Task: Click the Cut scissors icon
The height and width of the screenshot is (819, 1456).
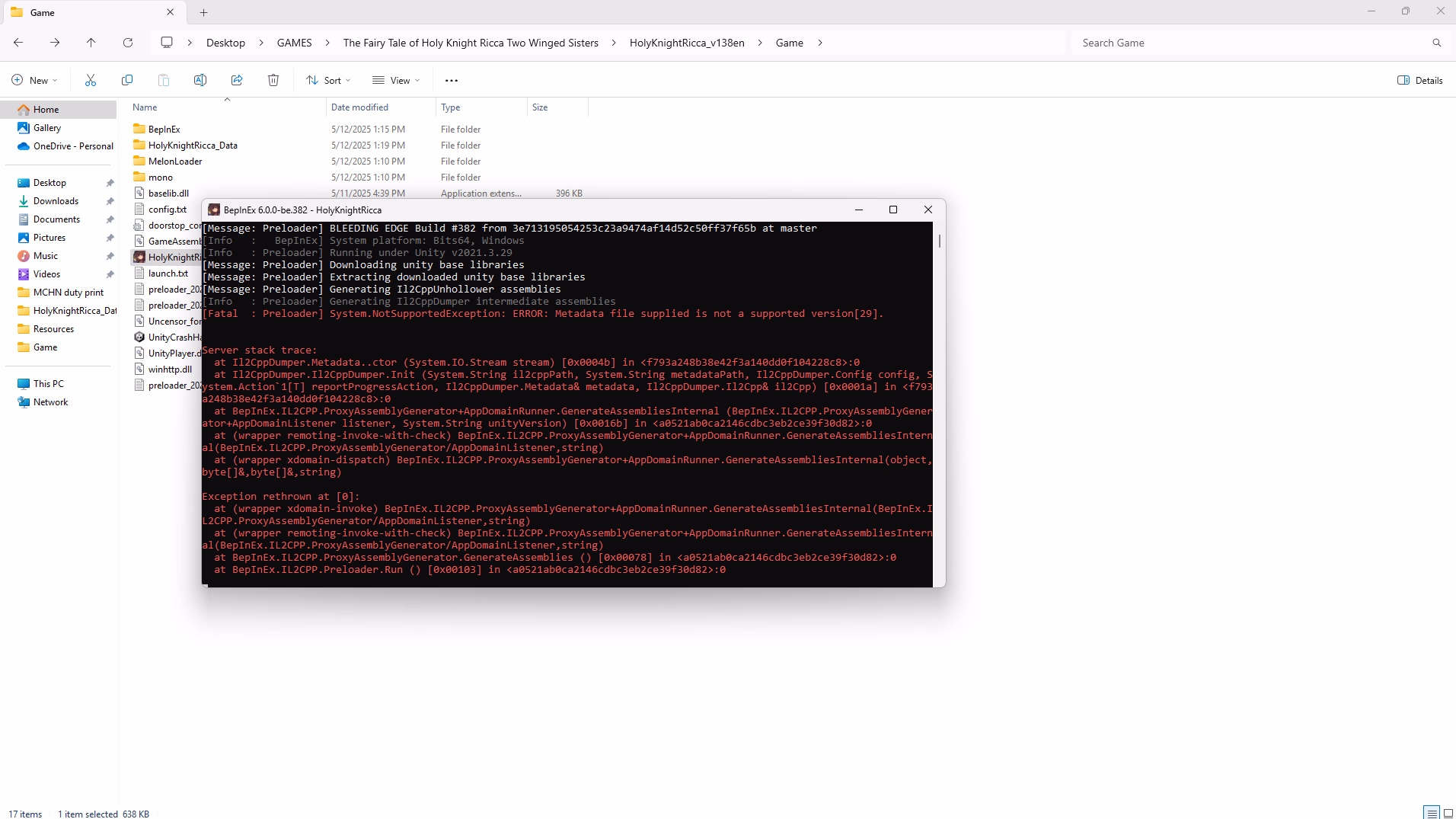Action: [x=91, y=80]
